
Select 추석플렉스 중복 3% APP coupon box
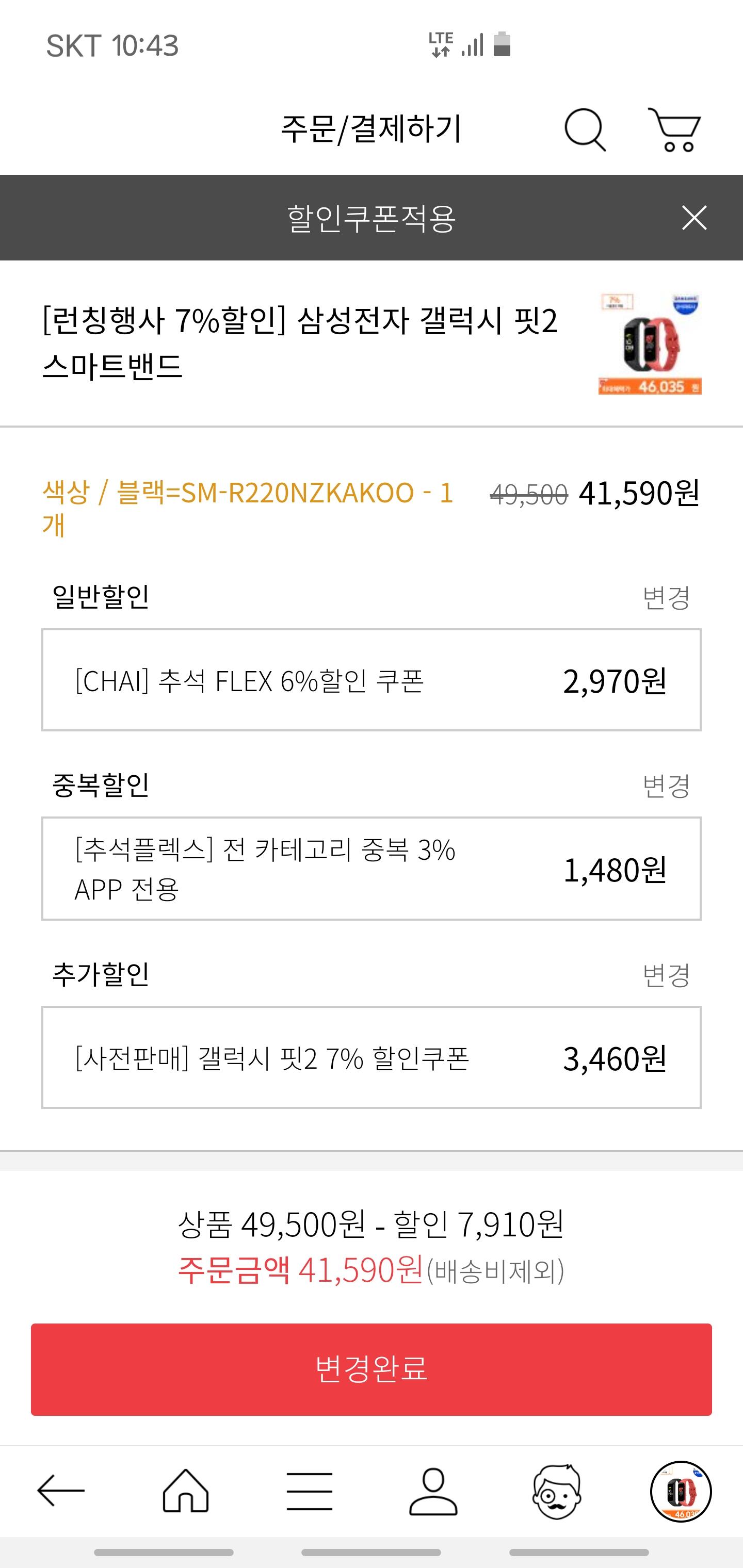[x=371, y=869]
